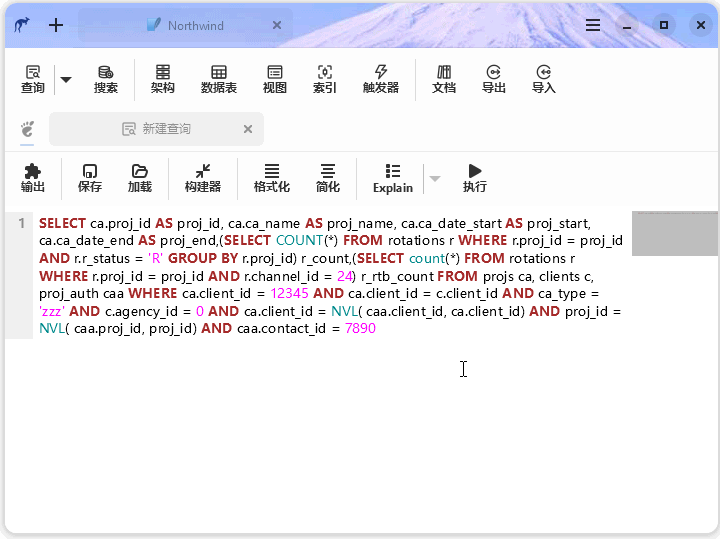
Task: Run Explain on the query
Action: coord(393,178)
